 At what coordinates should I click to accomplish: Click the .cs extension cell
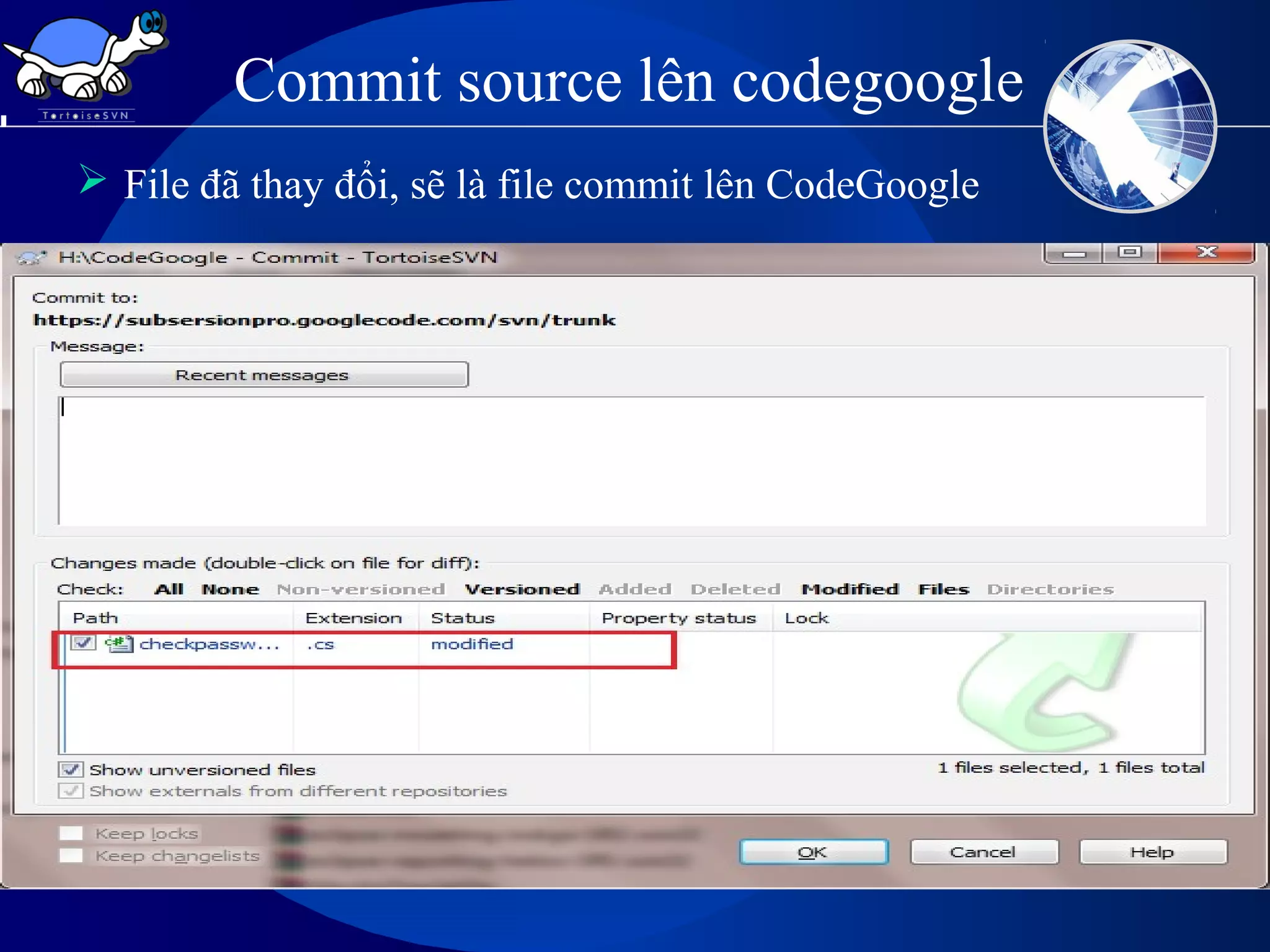321,645
